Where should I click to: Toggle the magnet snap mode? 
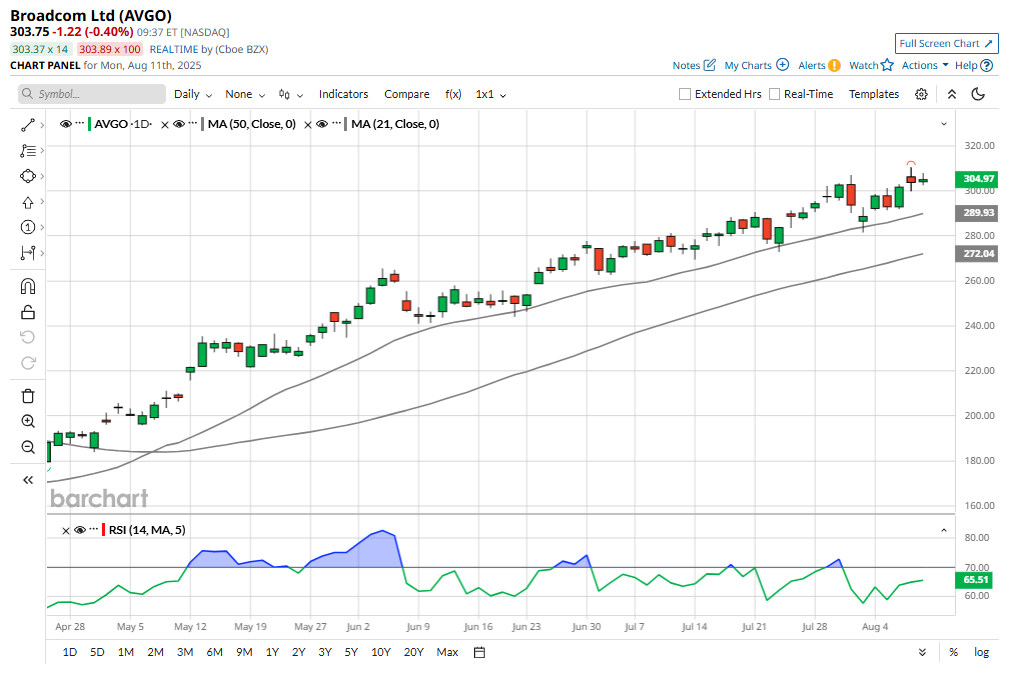[28, 286]
